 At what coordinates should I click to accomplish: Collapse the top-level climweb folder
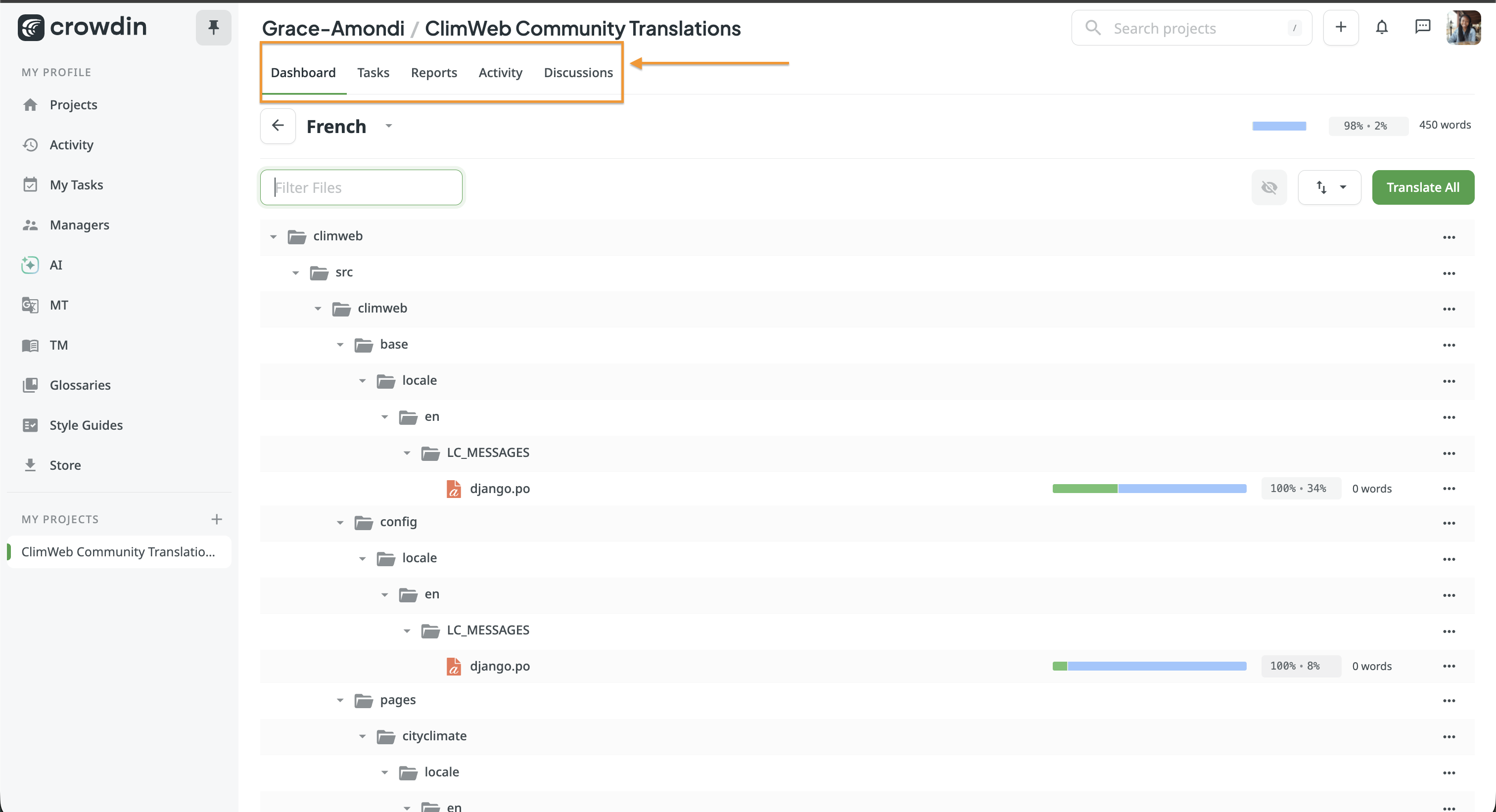pos(274,237)
